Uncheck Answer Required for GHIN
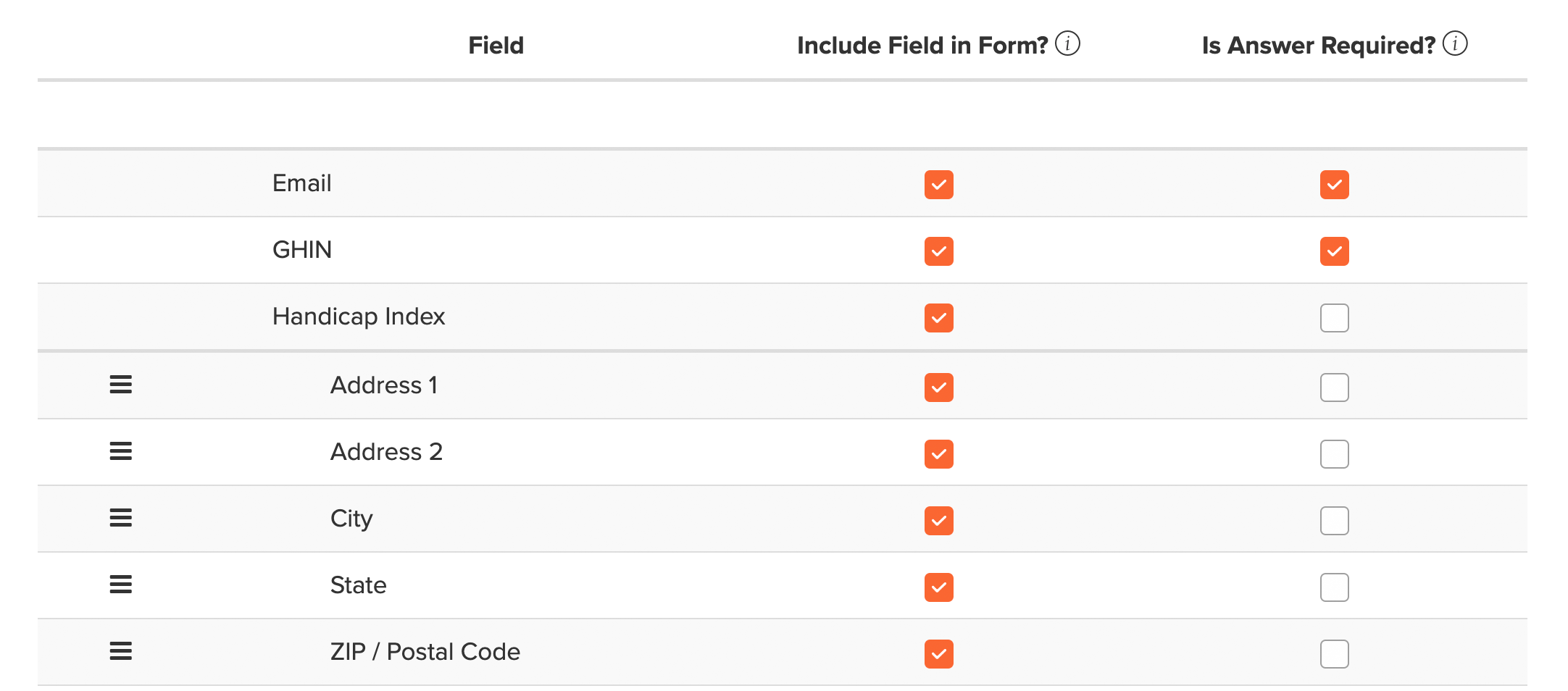 [1334, 251]
